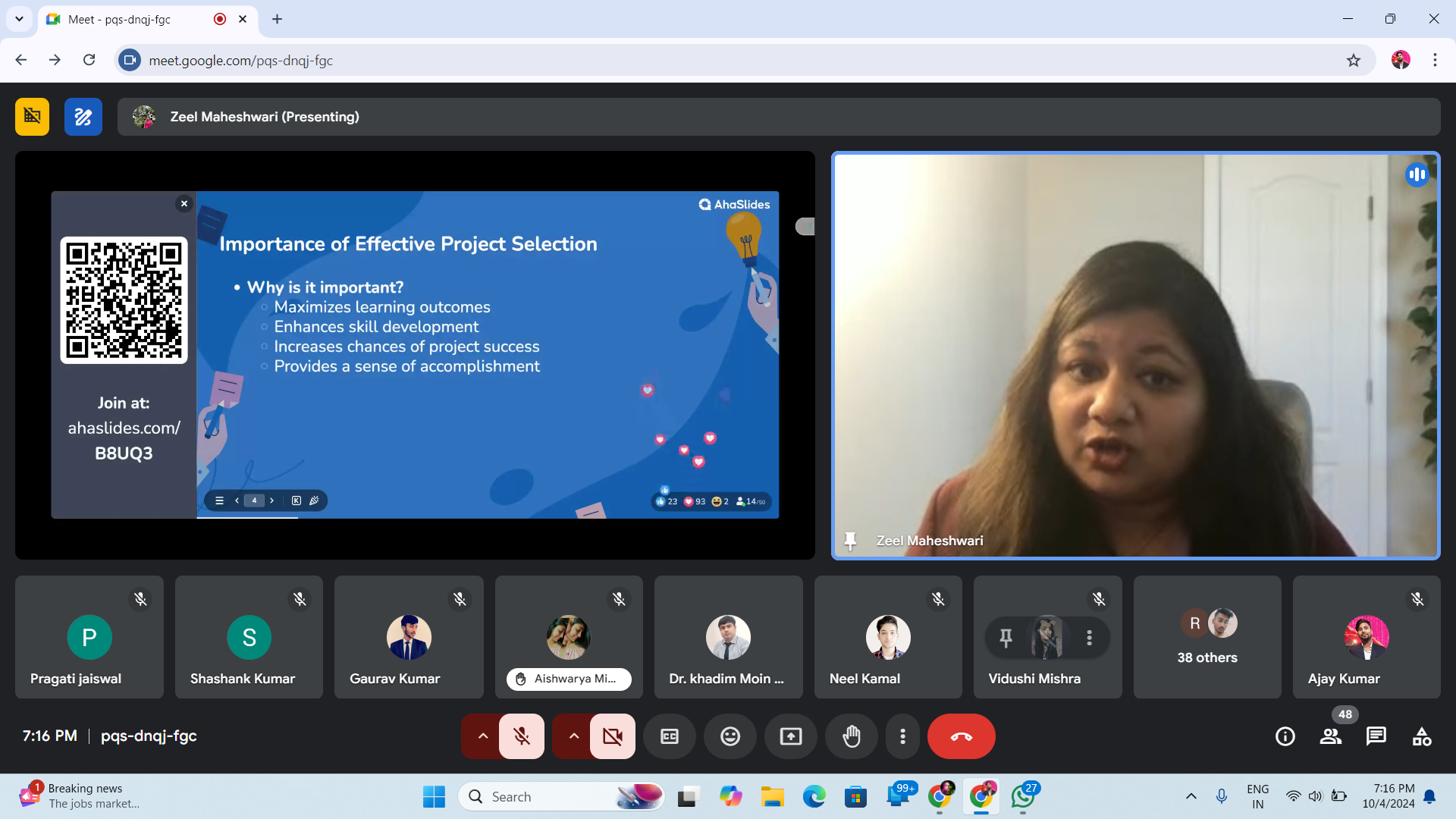This screenshot has height=819, width=1456.
Task: Turn on the camera toggle
Action: (612, 736)
